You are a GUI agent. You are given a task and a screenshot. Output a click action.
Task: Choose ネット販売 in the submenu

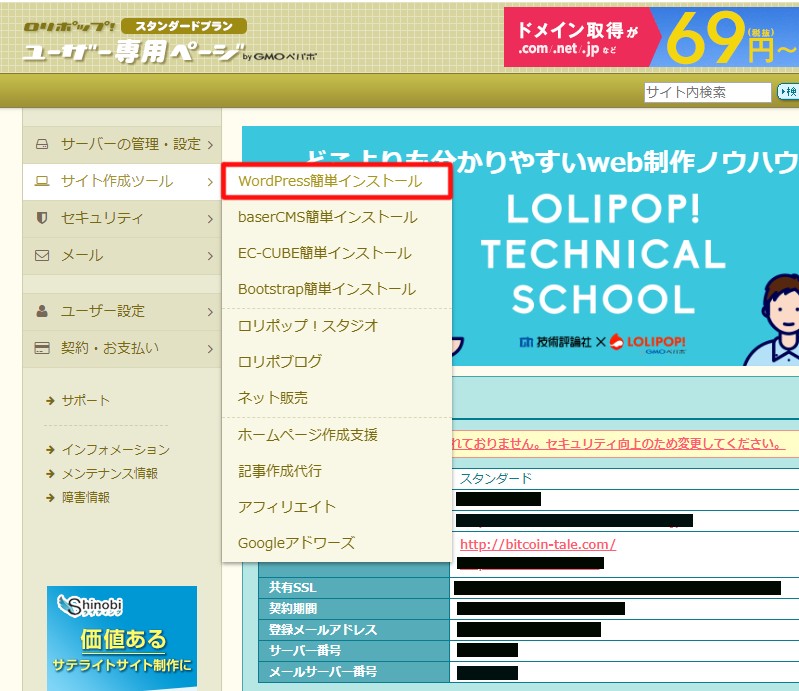click(337, 397)
